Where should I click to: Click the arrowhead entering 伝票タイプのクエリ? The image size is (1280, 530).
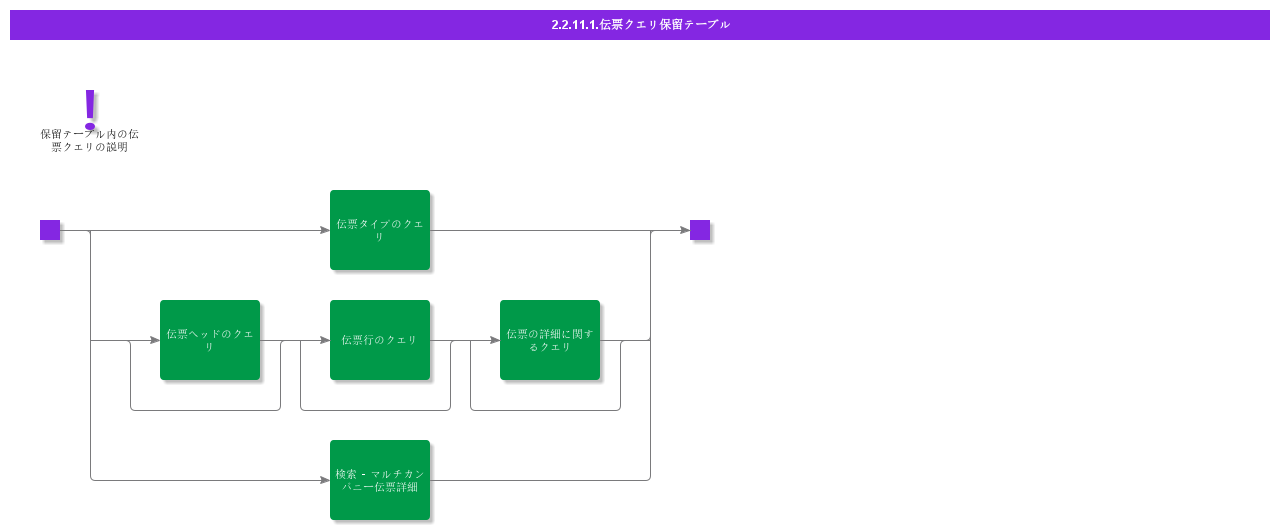(x=325, y=230)
